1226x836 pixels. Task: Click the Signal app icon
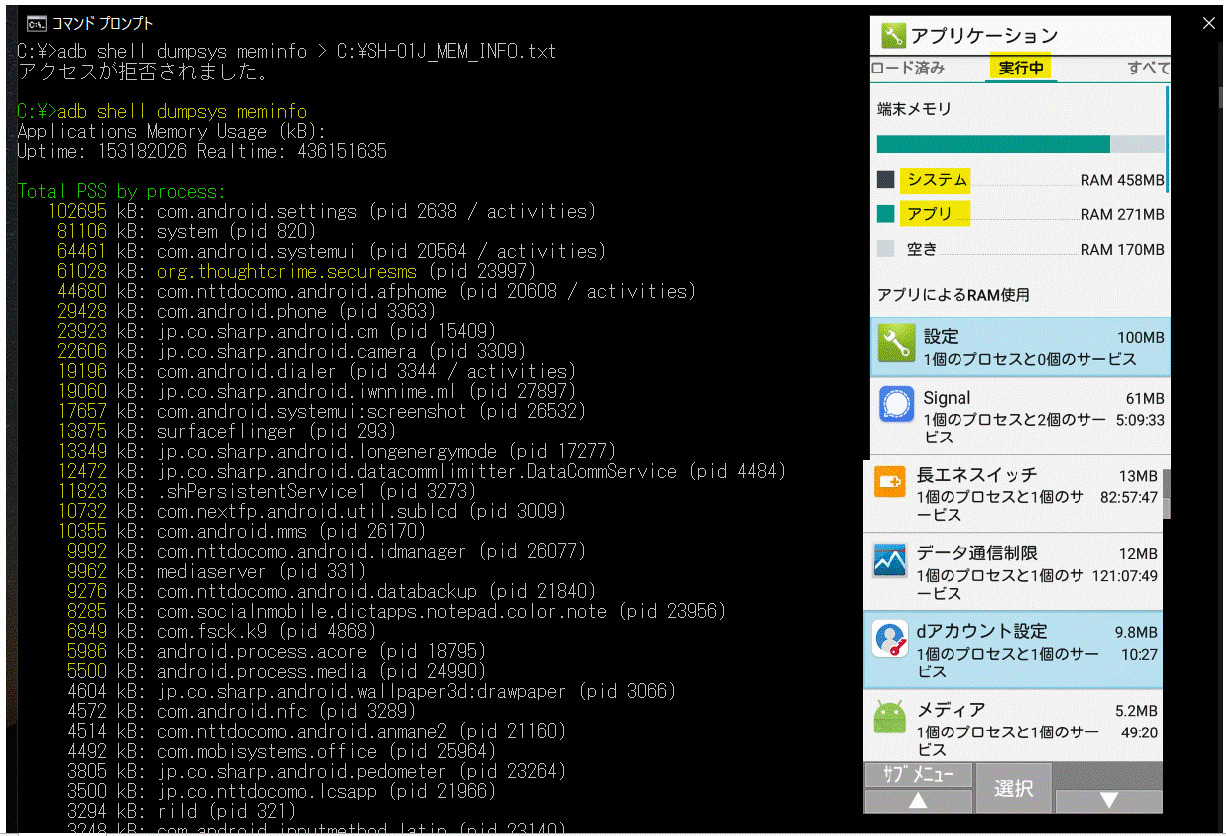pyautogui.click(x=897, y=406)
